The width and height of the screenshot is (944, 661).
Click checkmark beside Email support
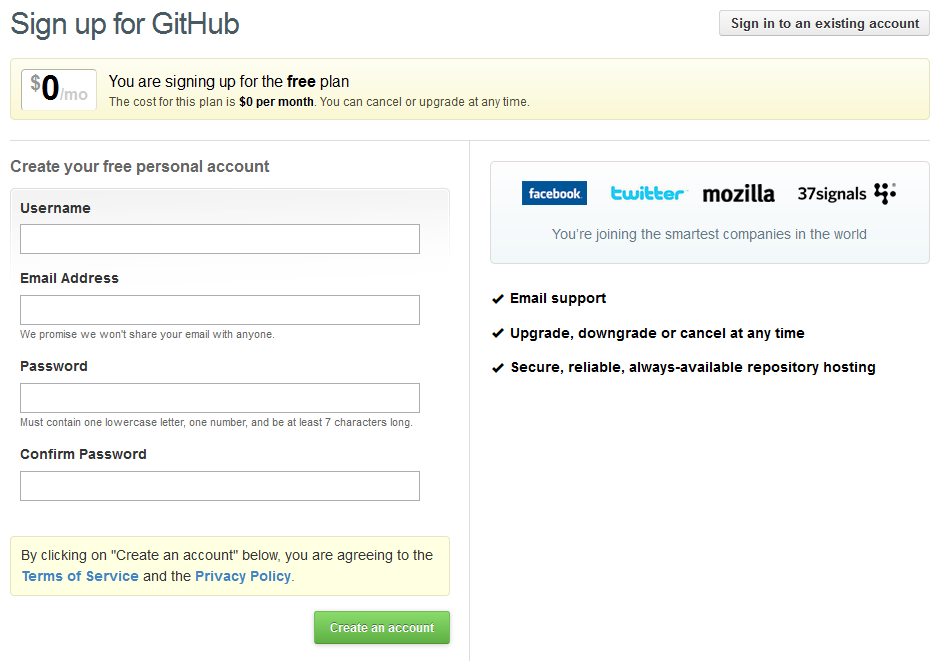[x=497, y=299]
